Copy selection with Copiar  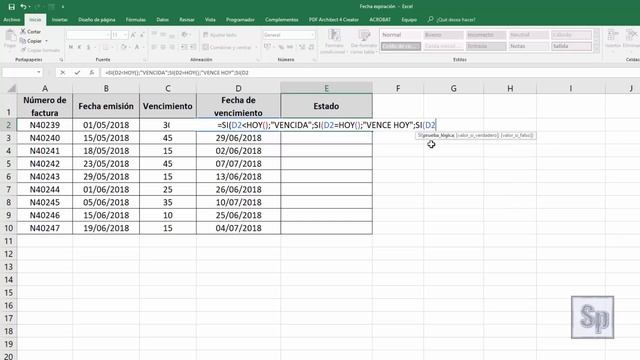click(31, 41)
